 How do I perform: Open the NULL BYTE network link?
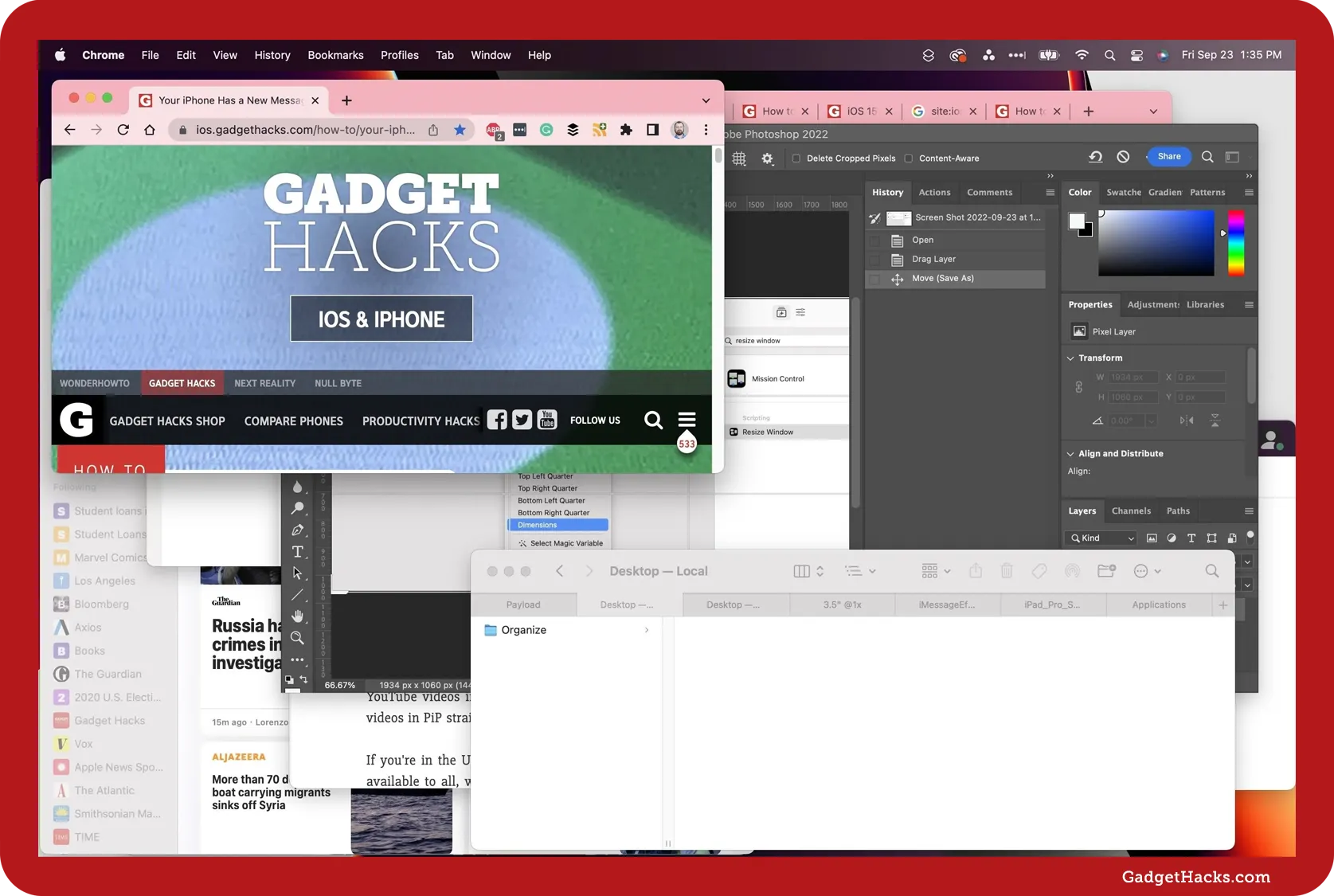tap(338, 383)
